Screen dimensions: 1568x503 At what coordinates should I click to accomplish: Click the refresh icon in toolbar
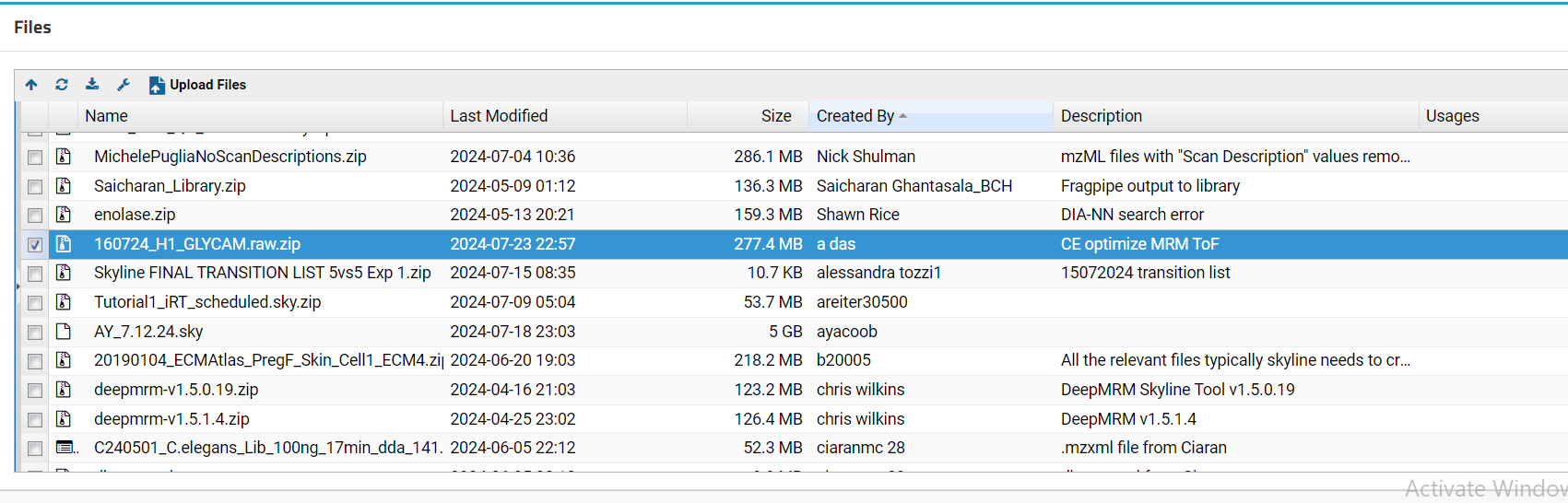point(62,85)
